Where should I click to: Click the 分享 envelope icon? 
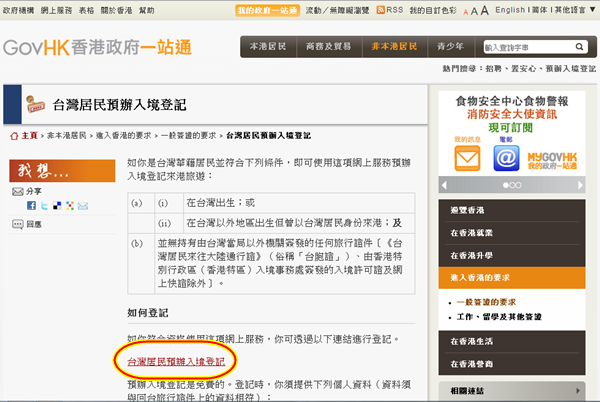click(x=18, y=191)
